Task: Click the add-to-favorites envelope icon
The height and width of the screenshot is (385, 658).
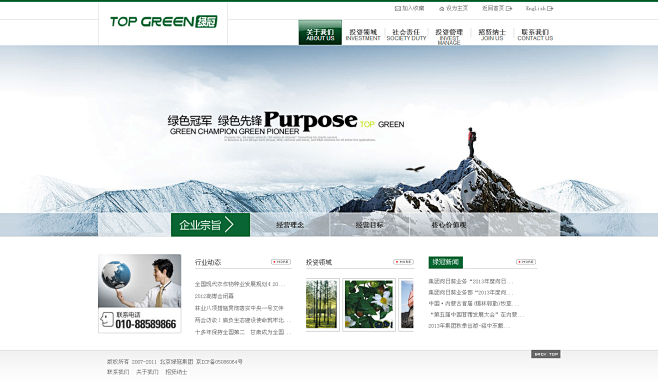Action: 397,8
